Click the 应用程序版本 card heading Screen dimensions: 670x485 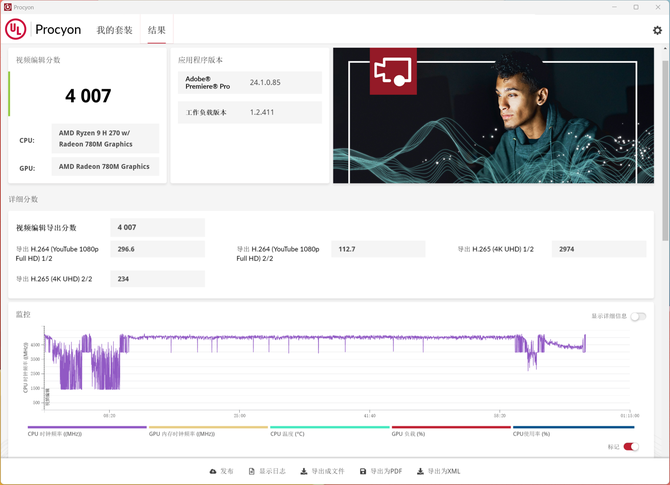tap(200, 60)
